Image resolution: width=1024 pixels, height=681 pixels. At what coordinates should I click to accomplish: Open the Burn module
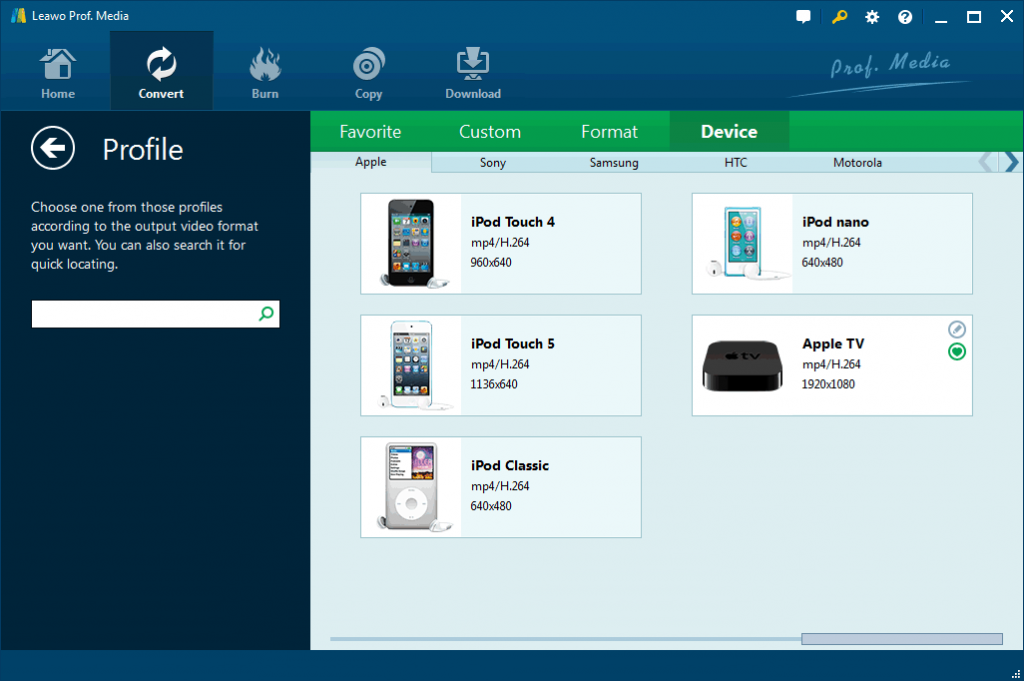(265, 72)
